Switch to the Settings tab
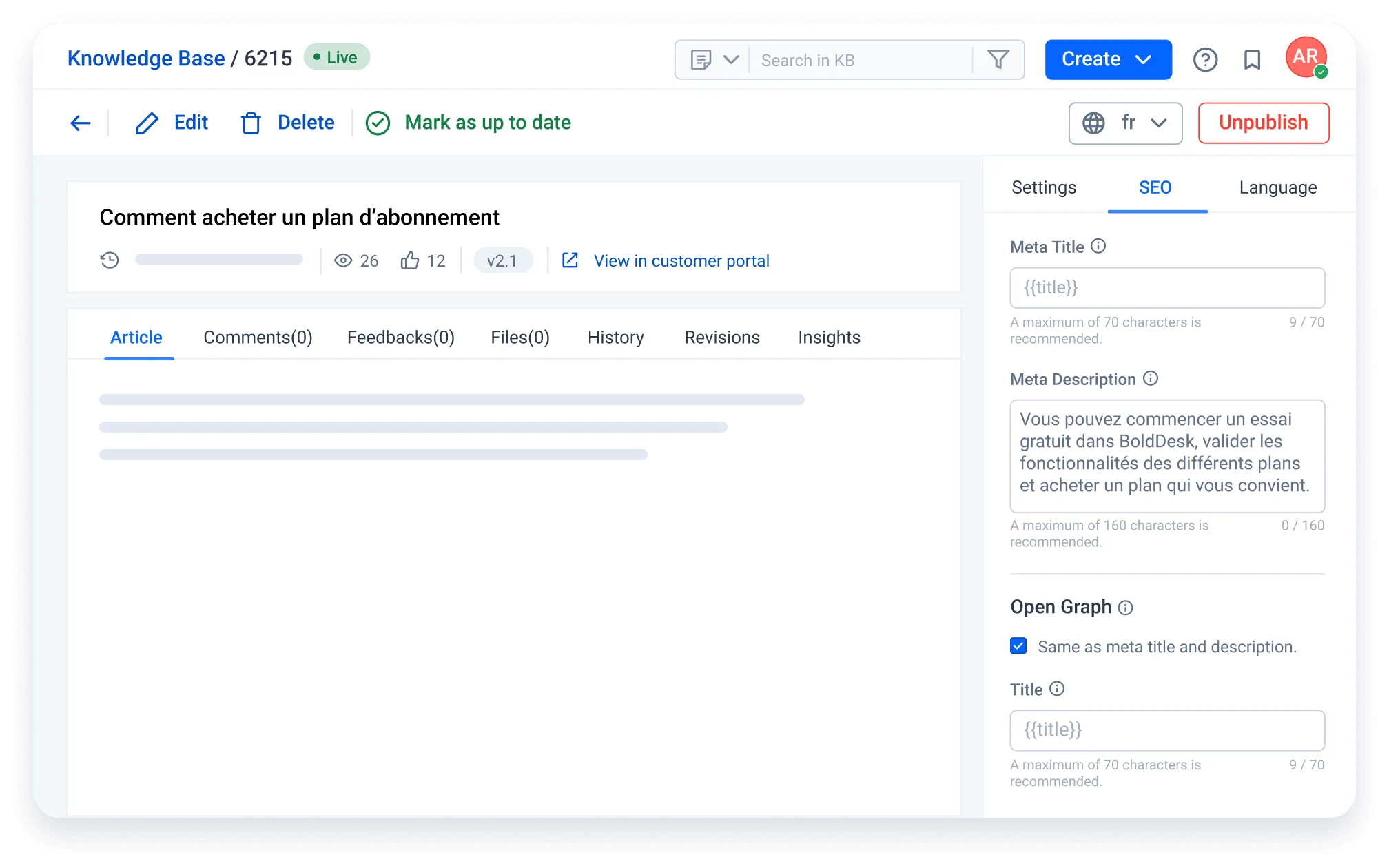The height and width of the screenshot is (868, 1389). coord(1043,187)
